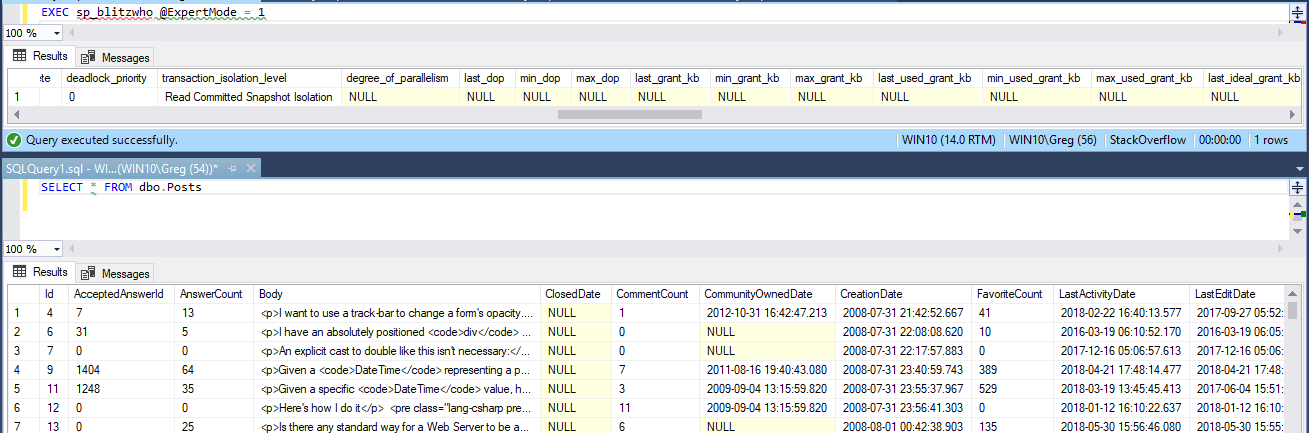Select the LastActivityDate column header

point(1122,294)
